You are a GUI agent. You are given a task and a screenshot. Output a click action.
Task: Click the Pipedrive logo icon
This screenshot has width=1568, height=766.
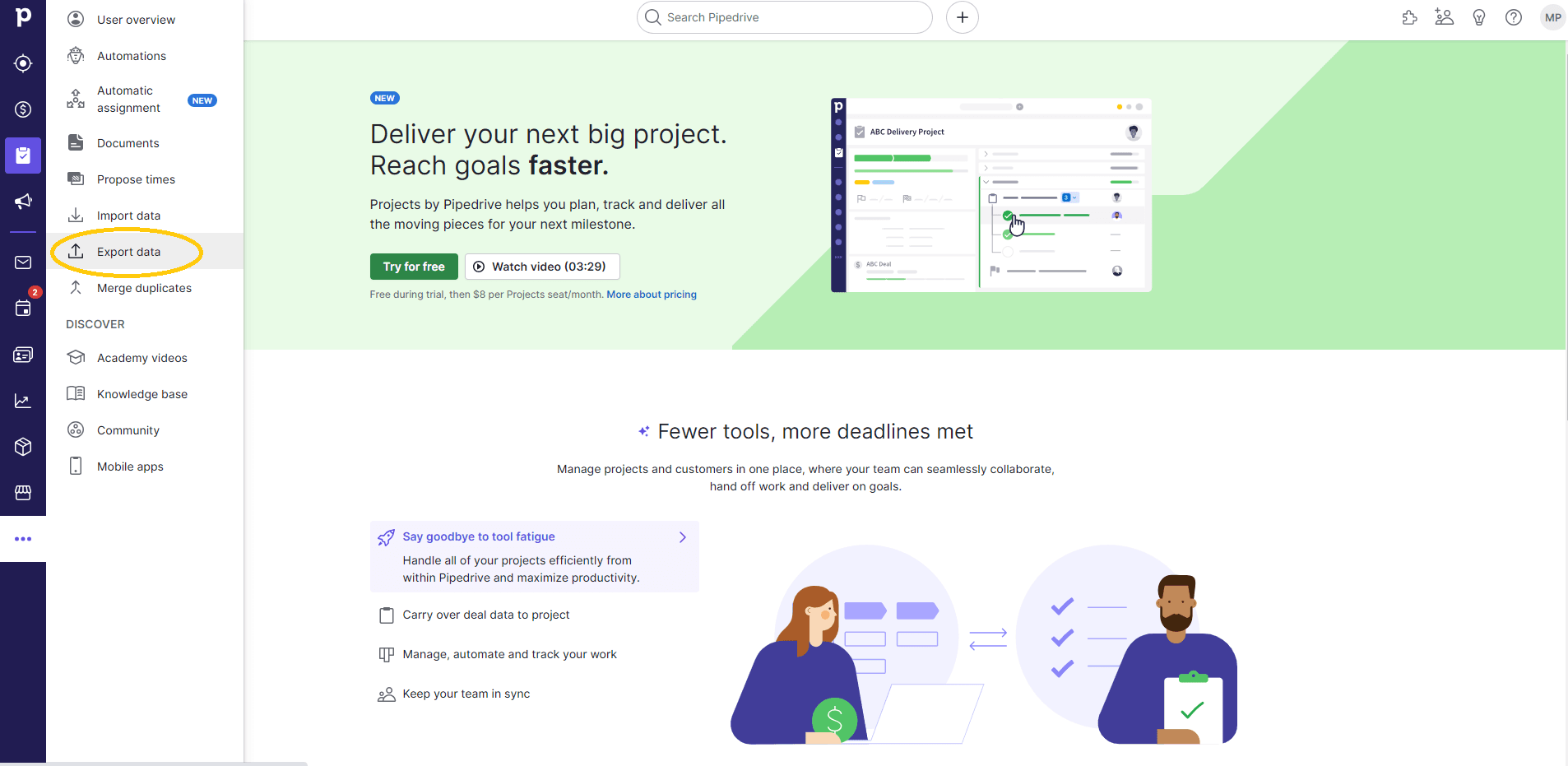(x=23, y=16)
